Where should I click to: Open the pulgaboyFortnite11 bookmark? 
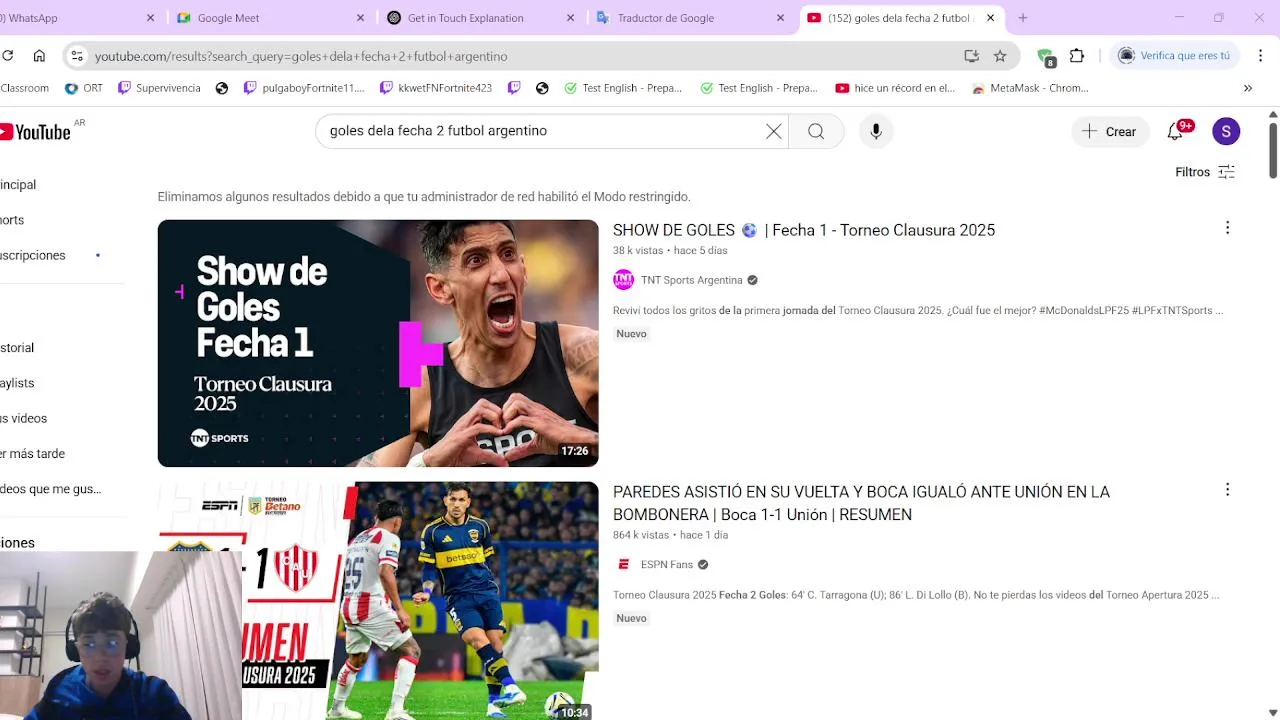click(x=304, y=88)
